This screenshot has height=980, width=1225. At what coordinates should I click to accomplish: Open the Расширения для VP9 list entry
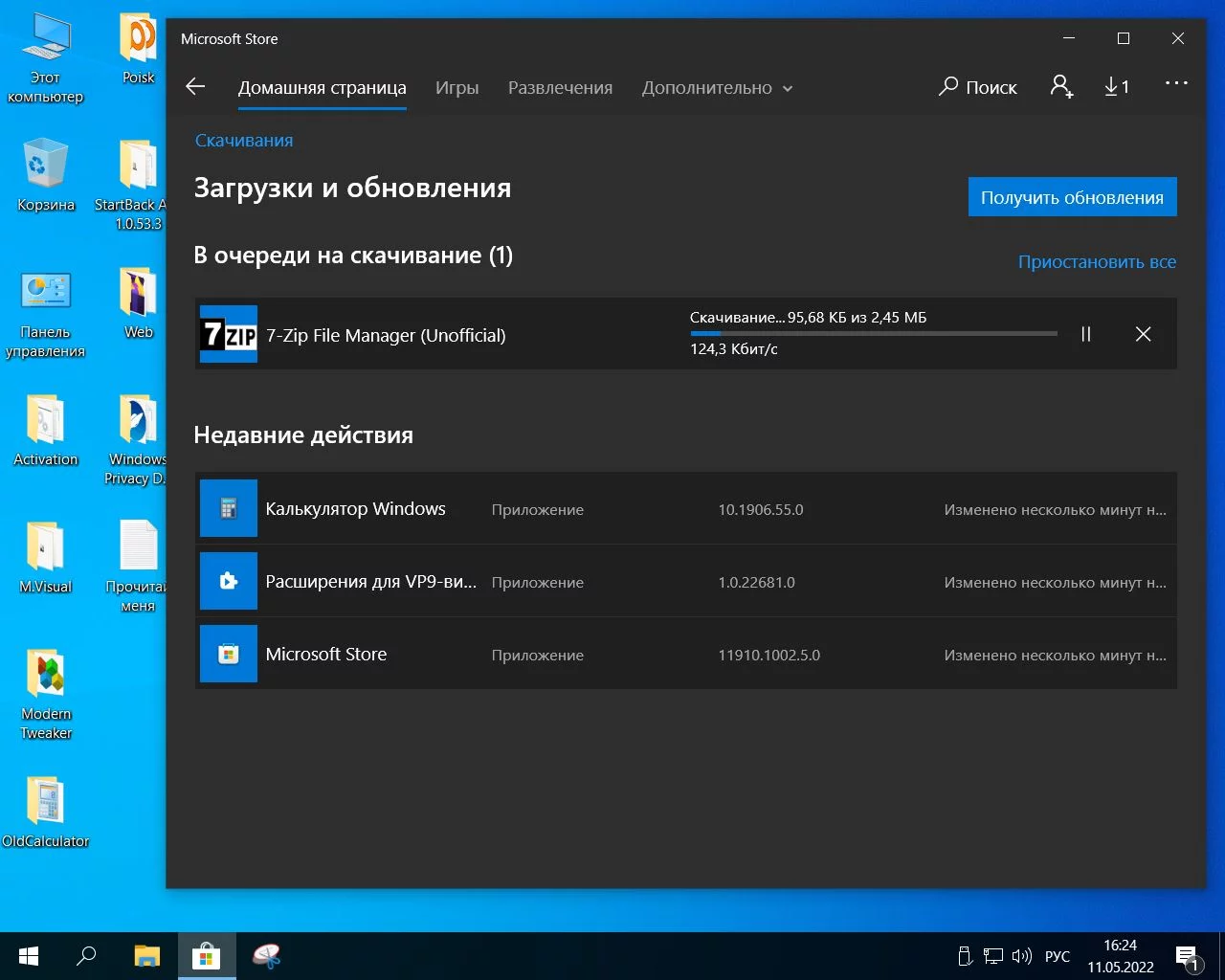[x=370, y=581]
